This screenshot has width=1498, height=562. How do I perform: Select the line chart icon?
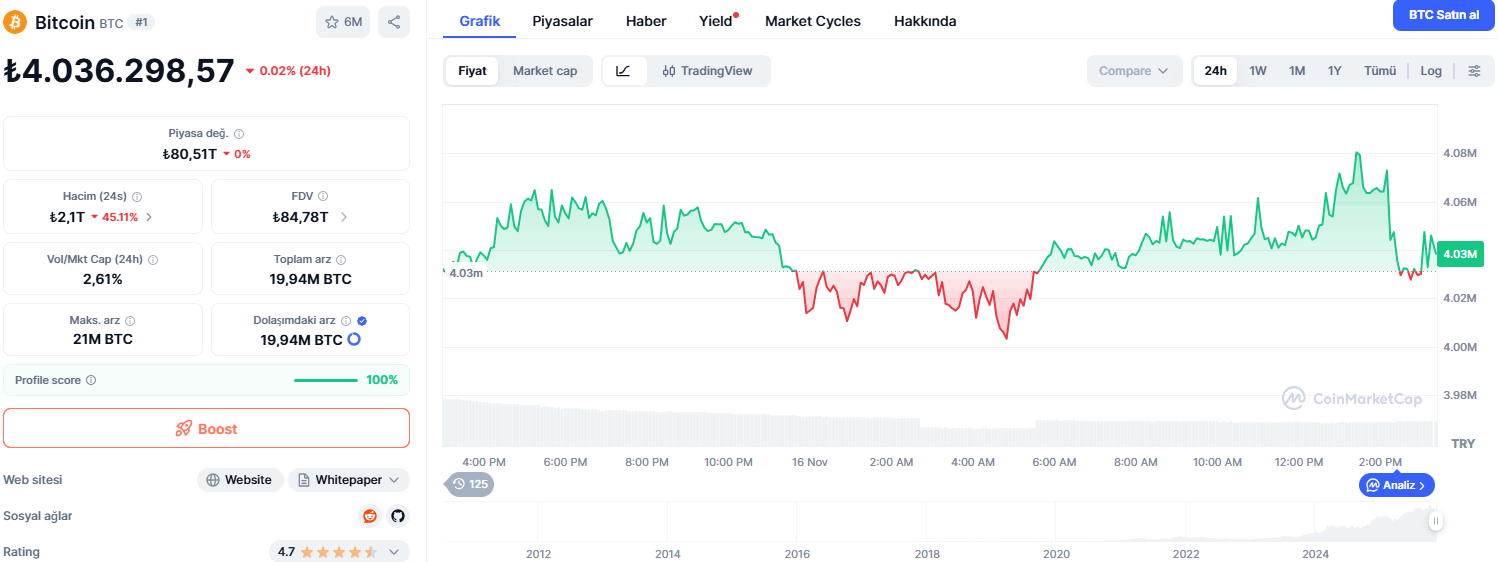[x=624, y=71]
